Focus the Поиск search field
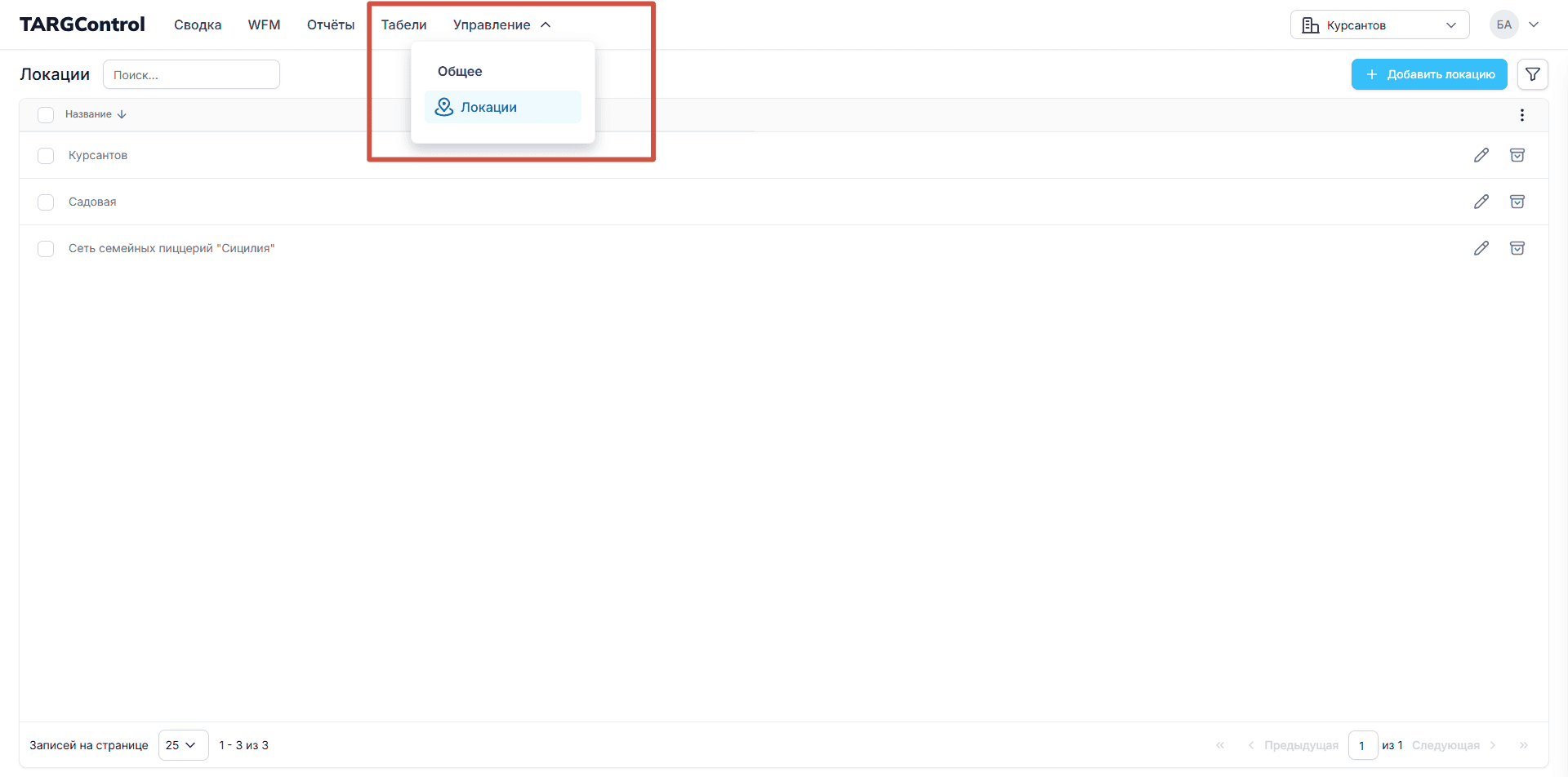The width and height of the screenshot is (1568, 777). click(x=191, y=74)
